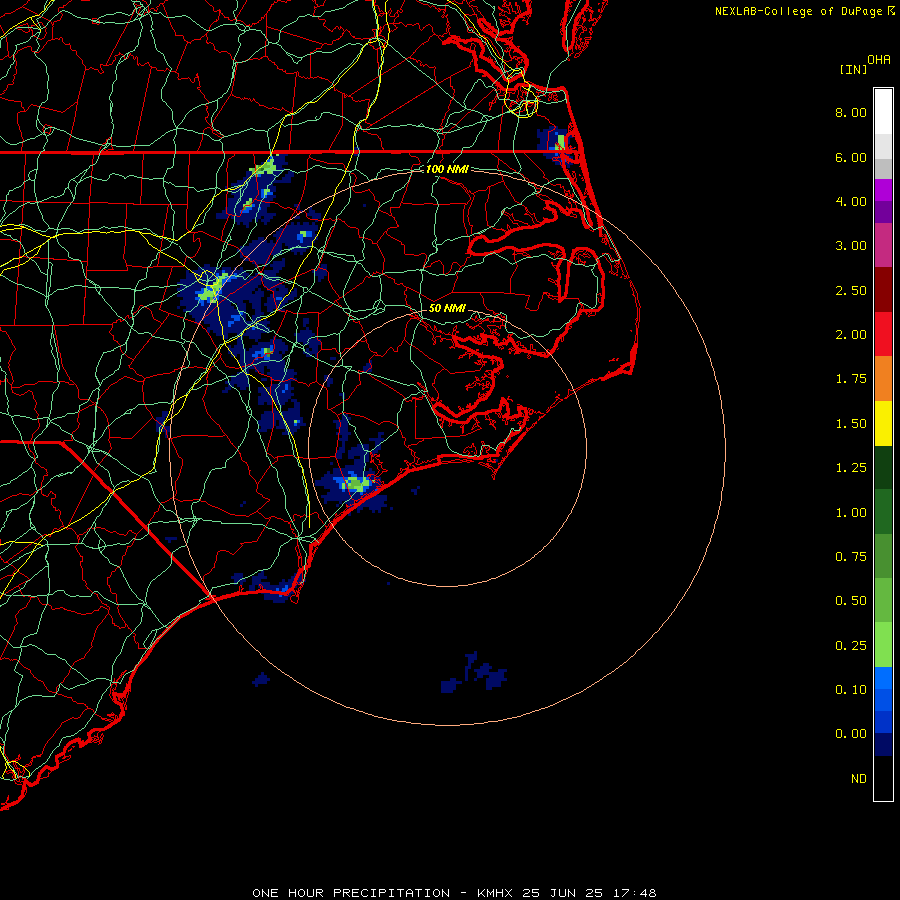This screenshot has height=900, width=900.
Task: Click the [IN] units label
Action: (x=853, y=69)
